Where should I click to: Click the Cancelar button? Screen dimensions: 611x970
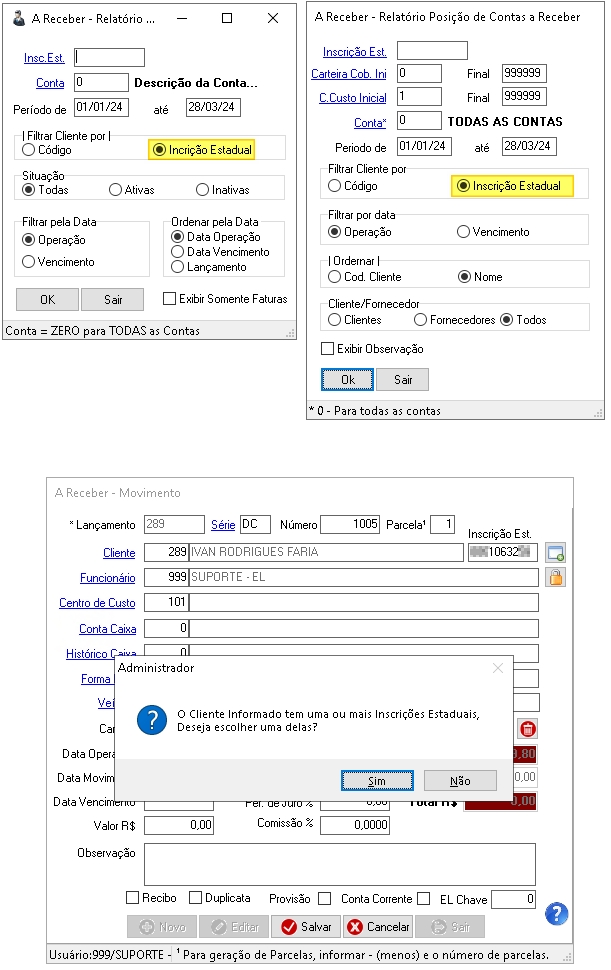(x=378, y=927)
